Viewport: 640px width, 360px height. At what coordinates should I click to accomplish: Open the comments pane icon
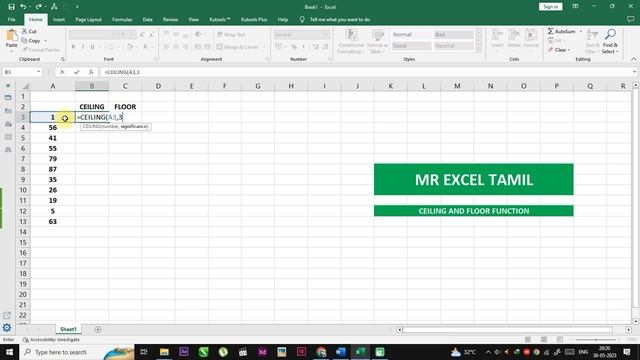pos(631,19)
